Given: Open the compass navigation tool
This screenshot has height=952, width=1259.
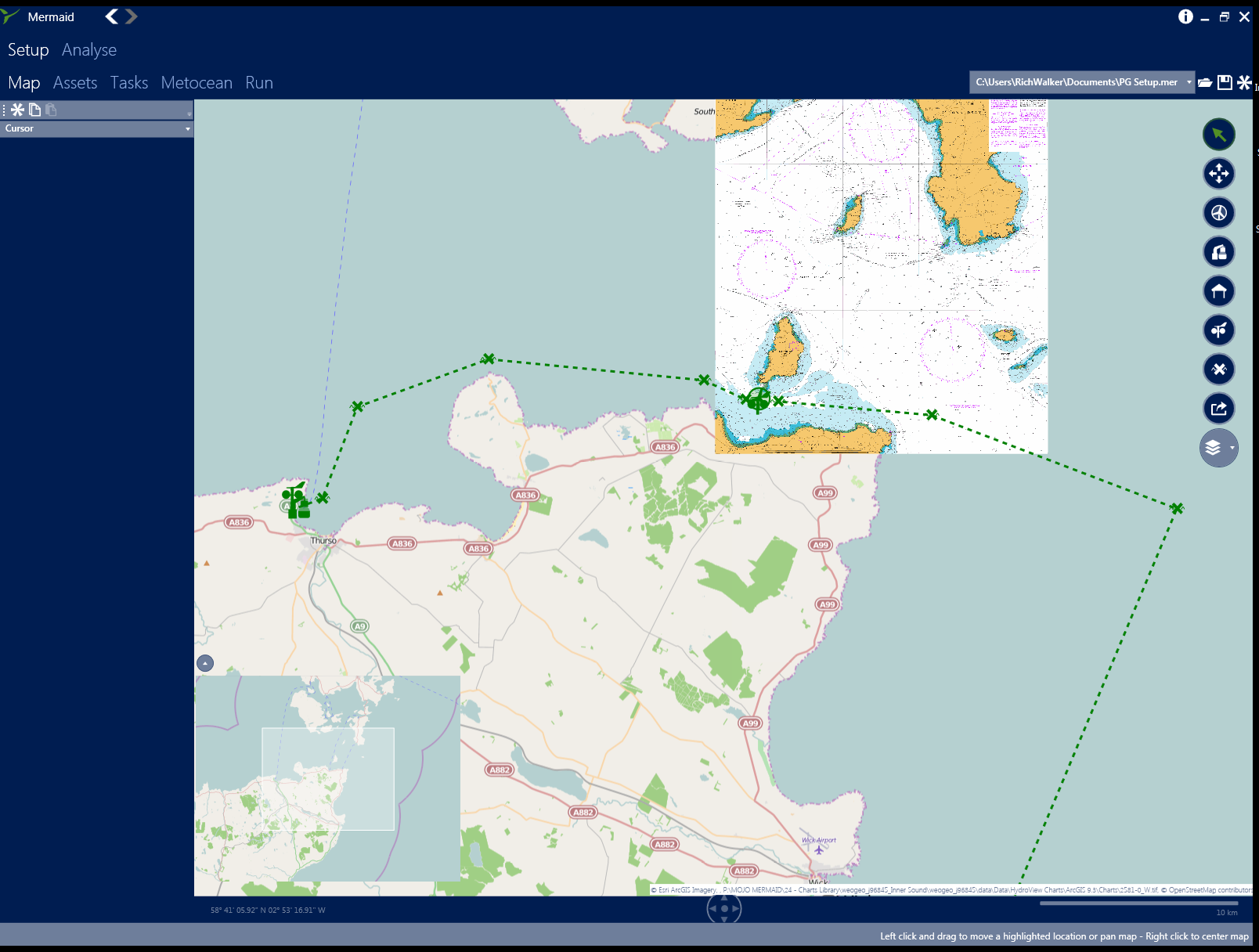Looking at the screenshot, I should [1218, 212].
